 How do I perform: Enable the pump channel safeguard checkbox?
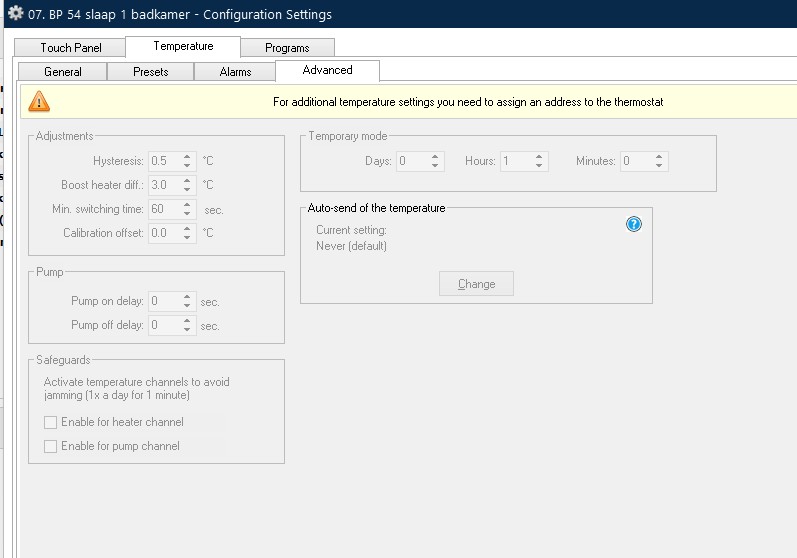click(51, 446)
